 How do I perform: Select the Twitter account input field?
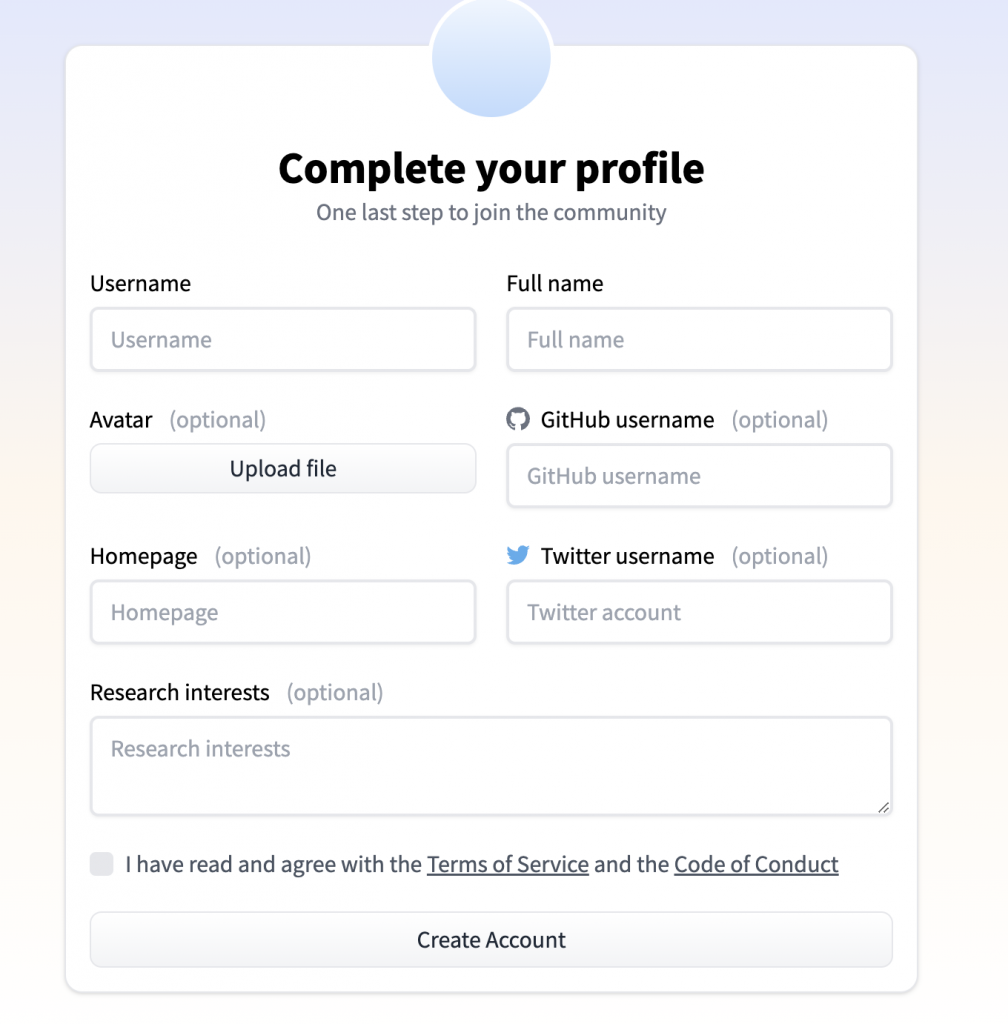pyautogui.click(x=699, y=613)
